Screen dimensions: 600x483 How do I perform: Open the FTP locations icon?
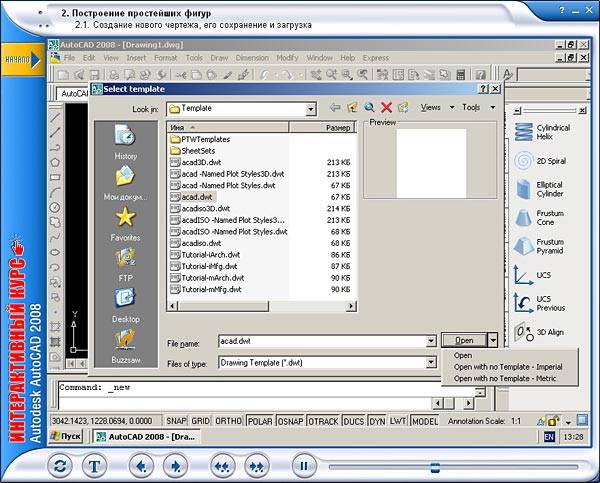point(125,265)
